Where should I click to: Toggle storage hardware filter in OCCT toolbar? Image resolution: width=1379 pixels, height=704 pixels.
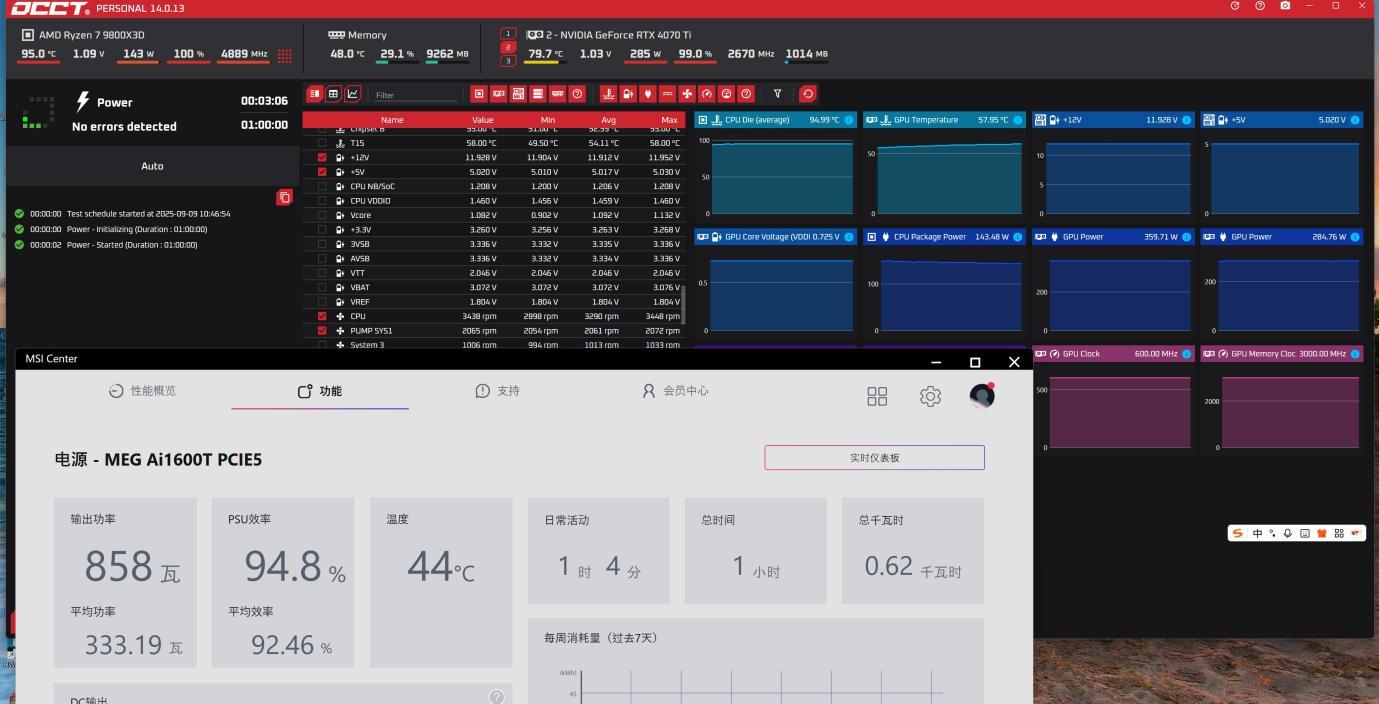click(538, 94)
